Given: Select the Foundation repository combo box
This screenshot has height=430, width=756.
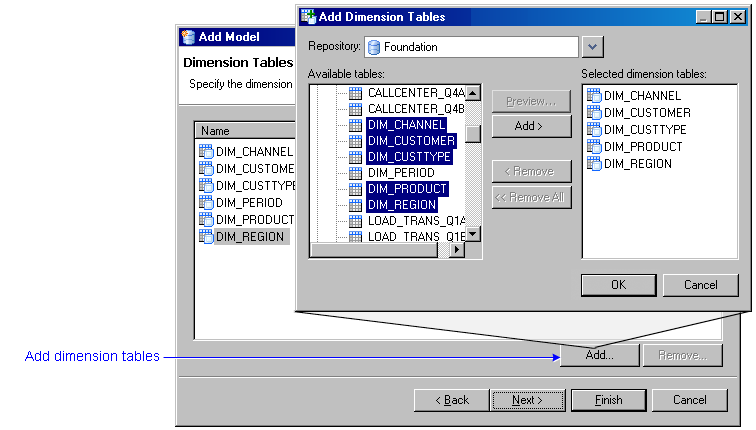Looking at the screenshot, I should pos(470,47).
